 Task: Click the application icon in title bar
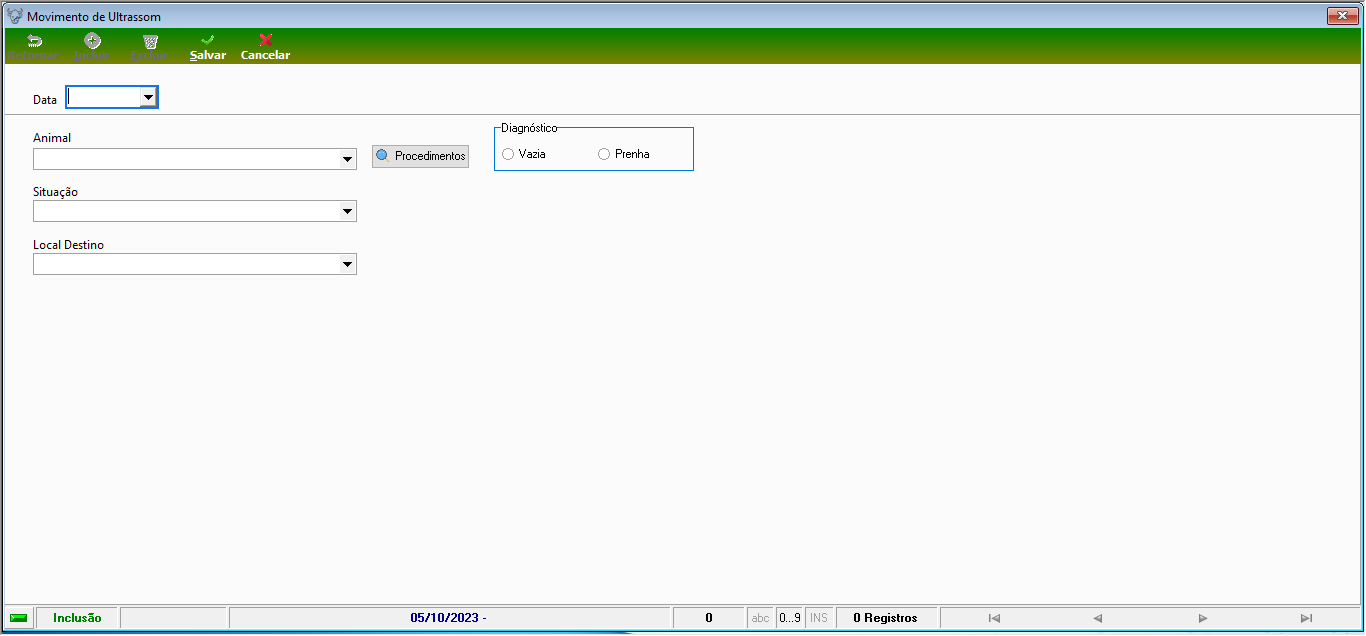pyautogui.click(x=14, y=16)
